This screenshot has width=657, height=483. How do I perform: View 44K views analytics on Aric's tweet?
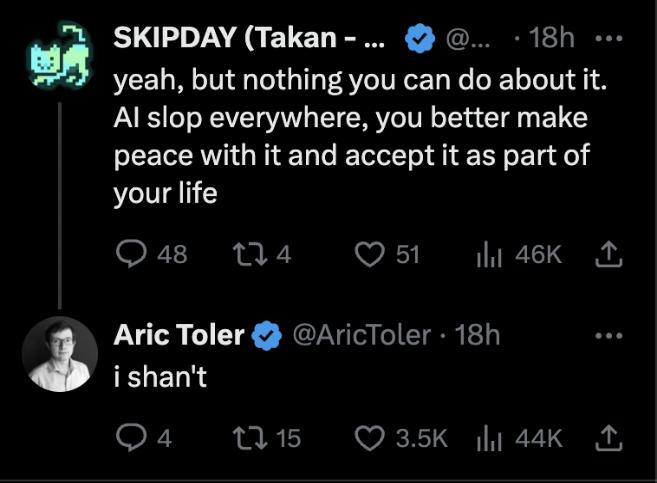(488, 438)
